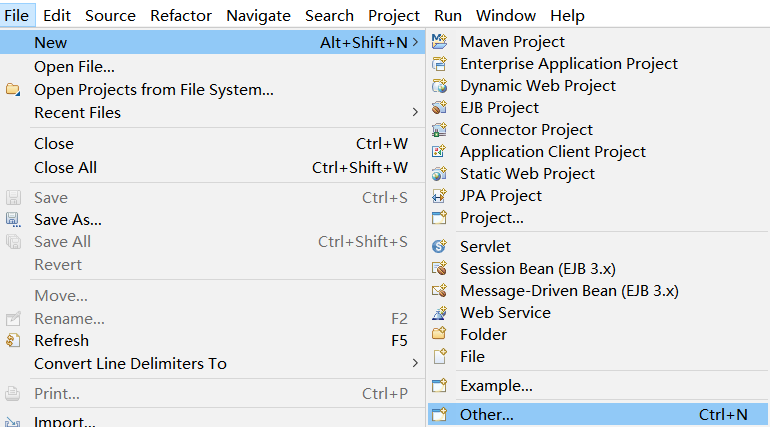Viewport: 770px width, 427px height.
Task: Click the Static Web Project icon
Action: point(440,174)
